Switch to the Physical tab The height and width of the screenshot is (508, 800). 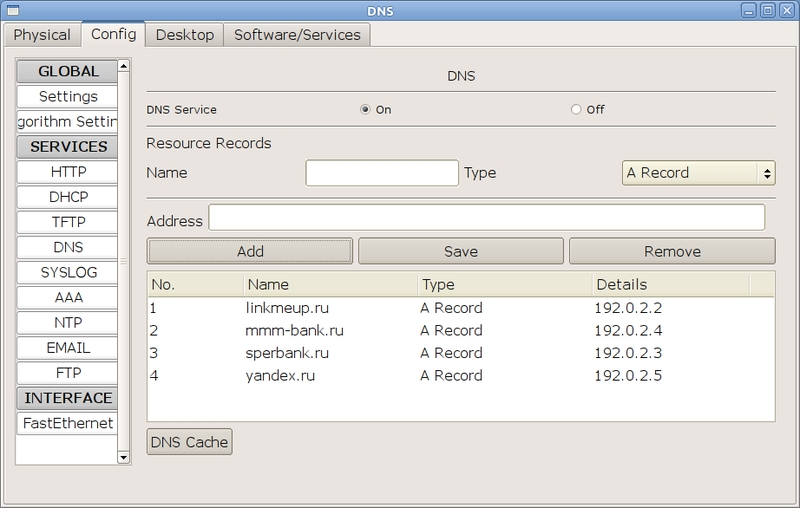coord(42,35)
